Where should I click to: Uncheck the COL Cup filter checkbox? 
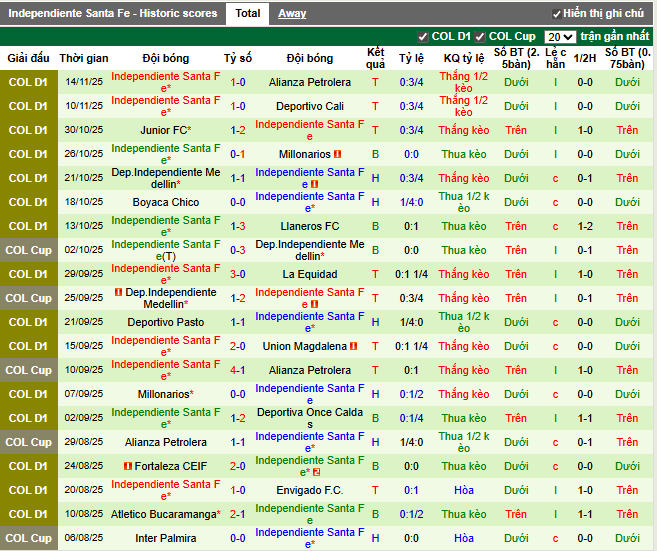(x=481, y=37)
